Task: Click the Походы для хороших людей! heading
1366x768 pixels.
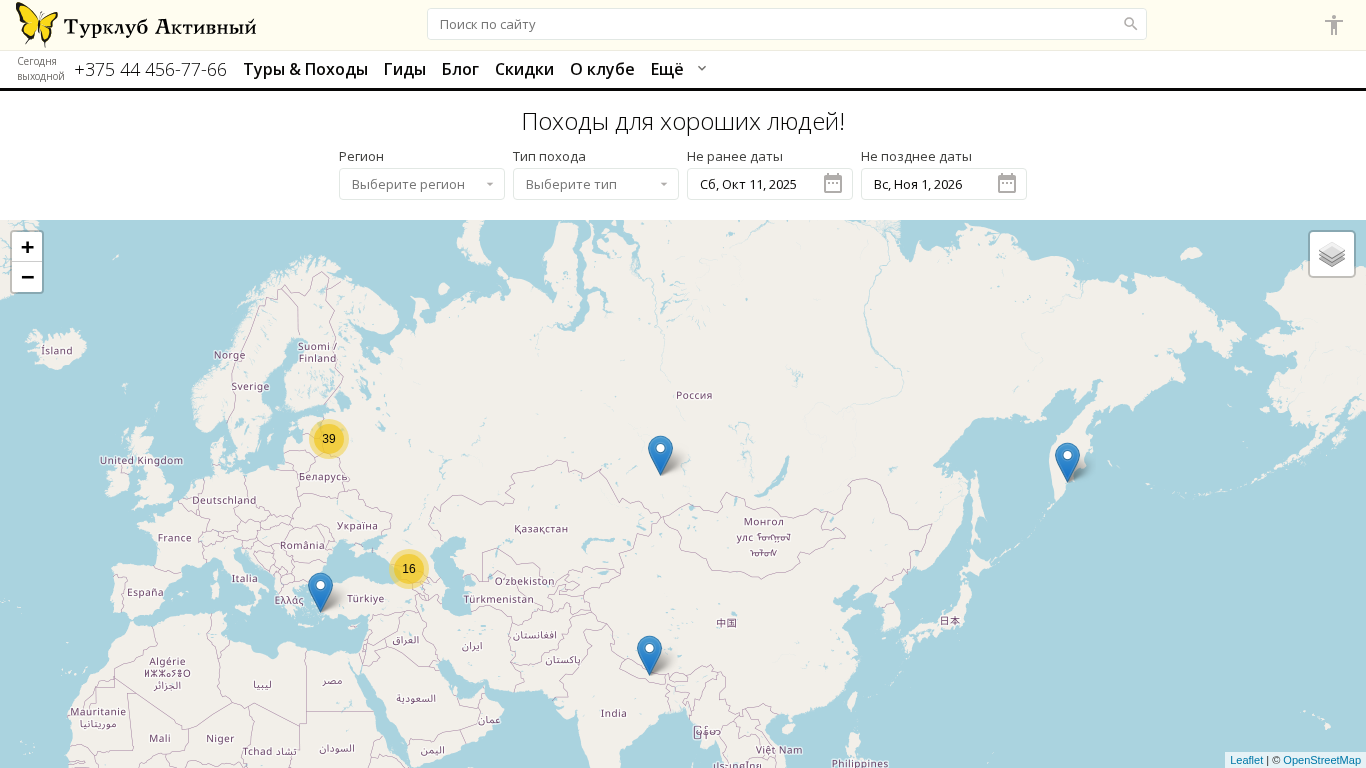Action: click(x=683, y=122)
